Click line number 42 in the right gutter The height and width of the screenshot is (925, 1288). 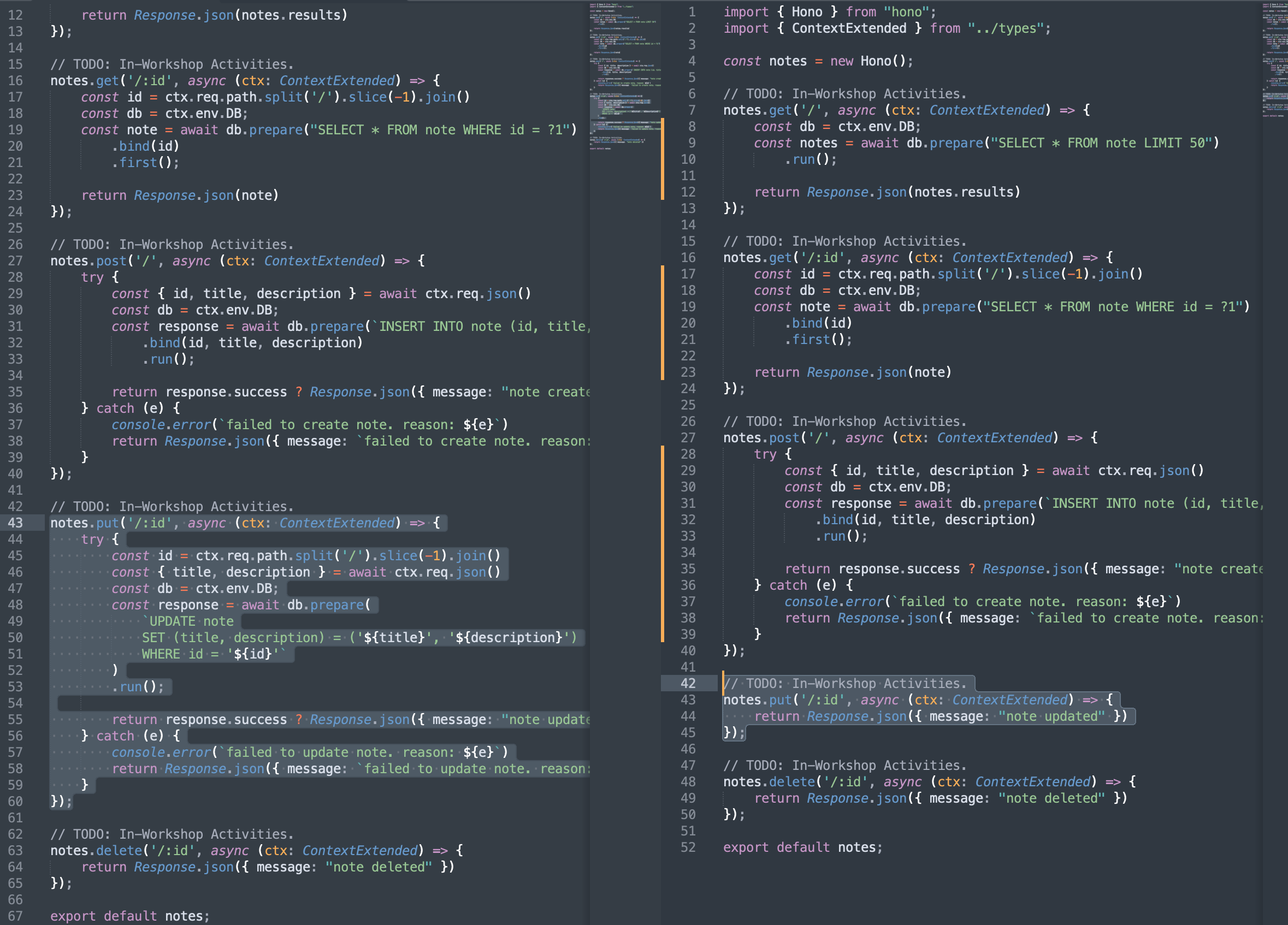pyautogui.click(x=688, y=684)
